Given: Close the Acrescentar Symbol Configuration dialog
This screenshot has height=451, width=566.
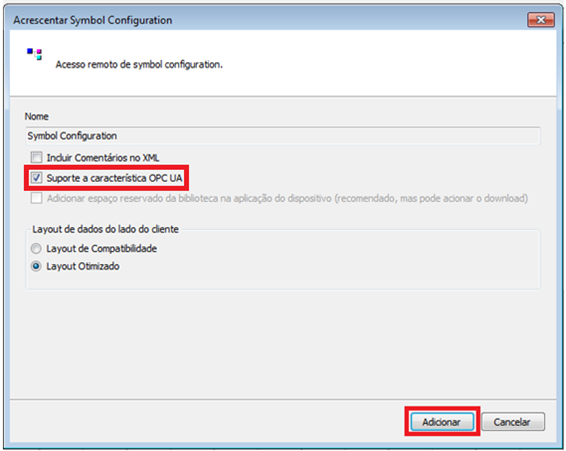Looking at the screenshot, I should pyautogui.click(x=540, y=20).
